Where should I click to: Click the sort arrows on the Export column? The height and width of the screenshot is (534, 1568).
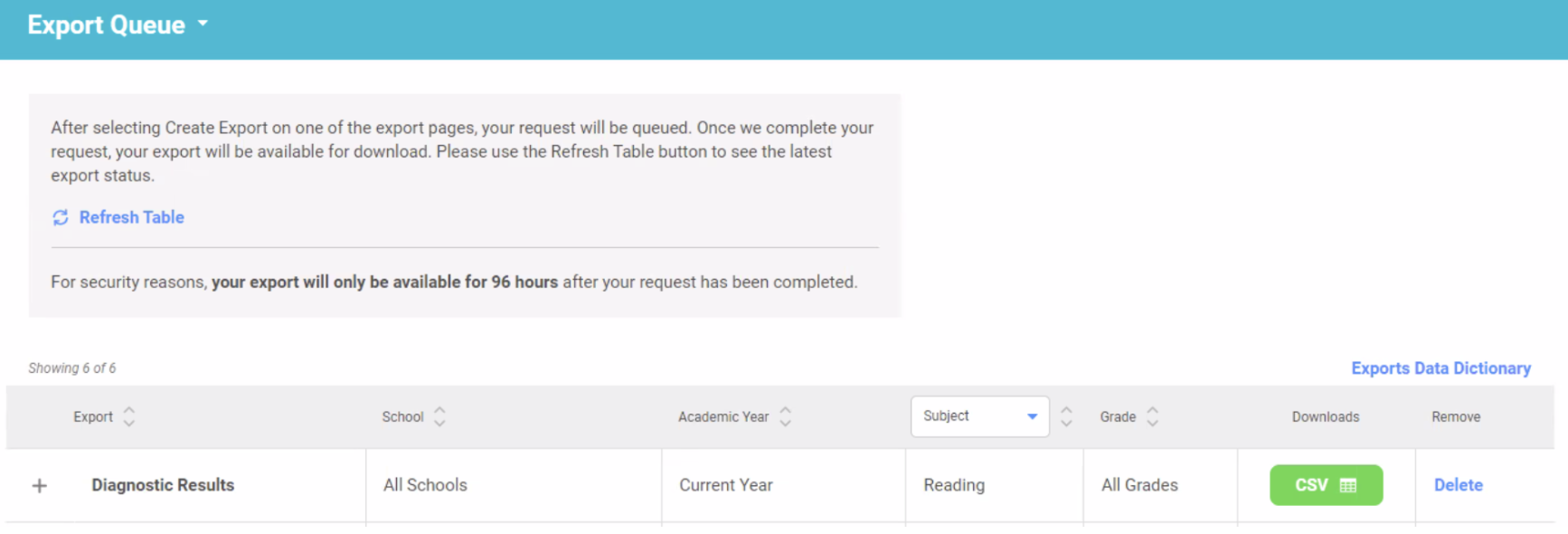pyautogui.click(x=129, y=416)
